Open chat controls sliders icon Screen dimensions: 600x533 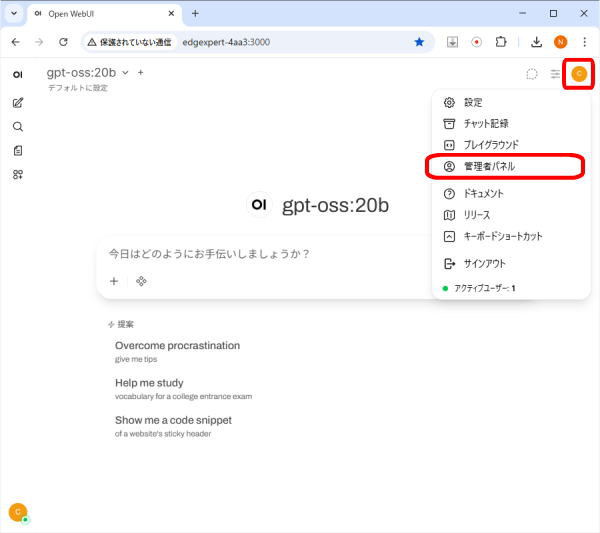[x=556, y=74]
